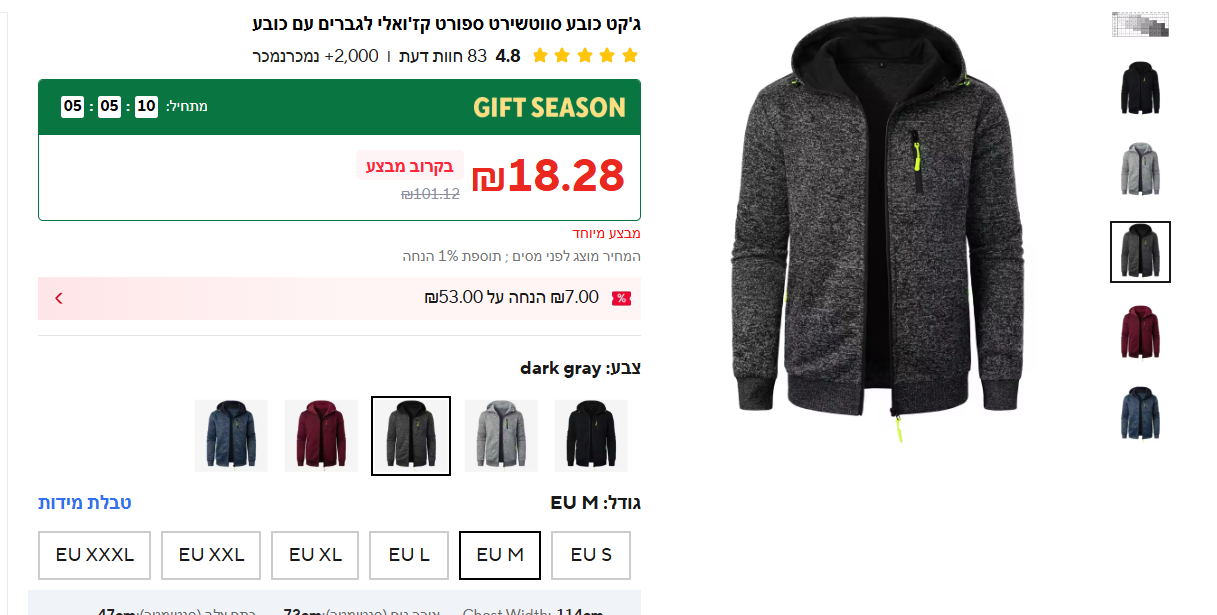View the size chart thumbnail image
Screen dimensions: 1217x615
point(1140,24)
